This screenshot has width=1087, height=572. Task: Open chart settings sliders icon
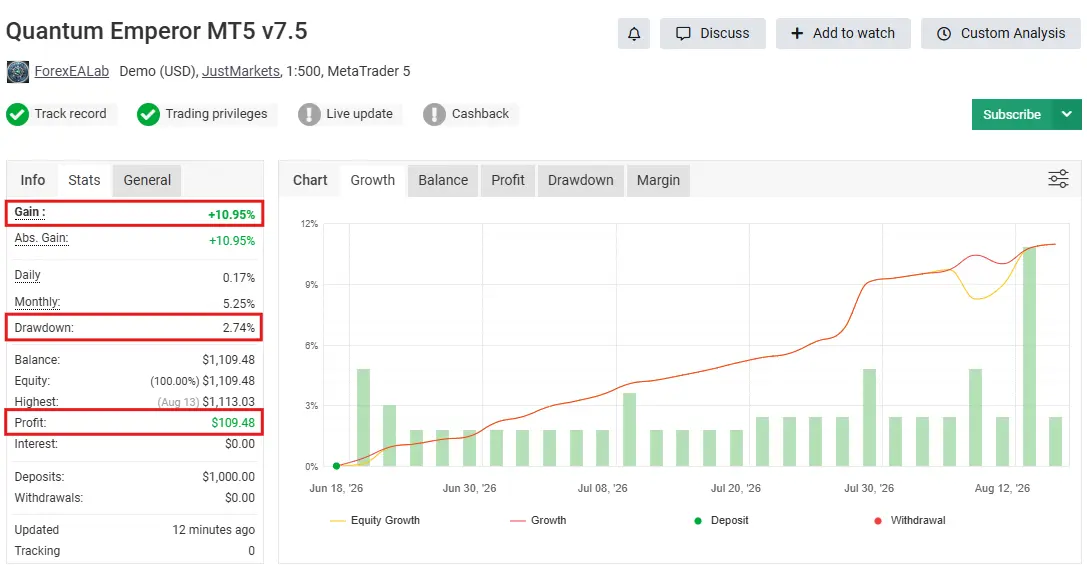(x=1058, y=179)
